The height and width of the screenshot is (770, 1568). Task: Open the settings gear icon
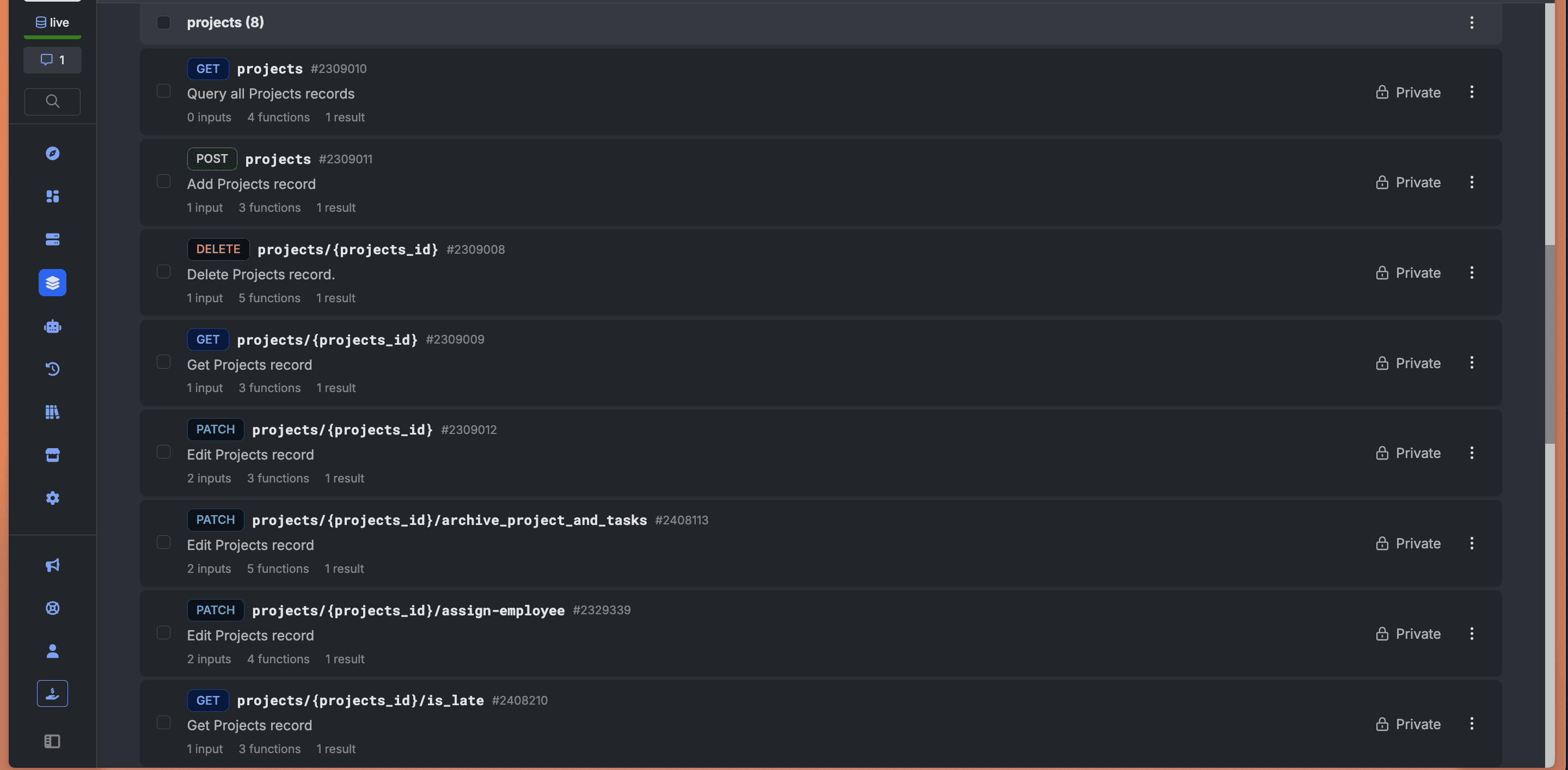[x=52, y=498]
